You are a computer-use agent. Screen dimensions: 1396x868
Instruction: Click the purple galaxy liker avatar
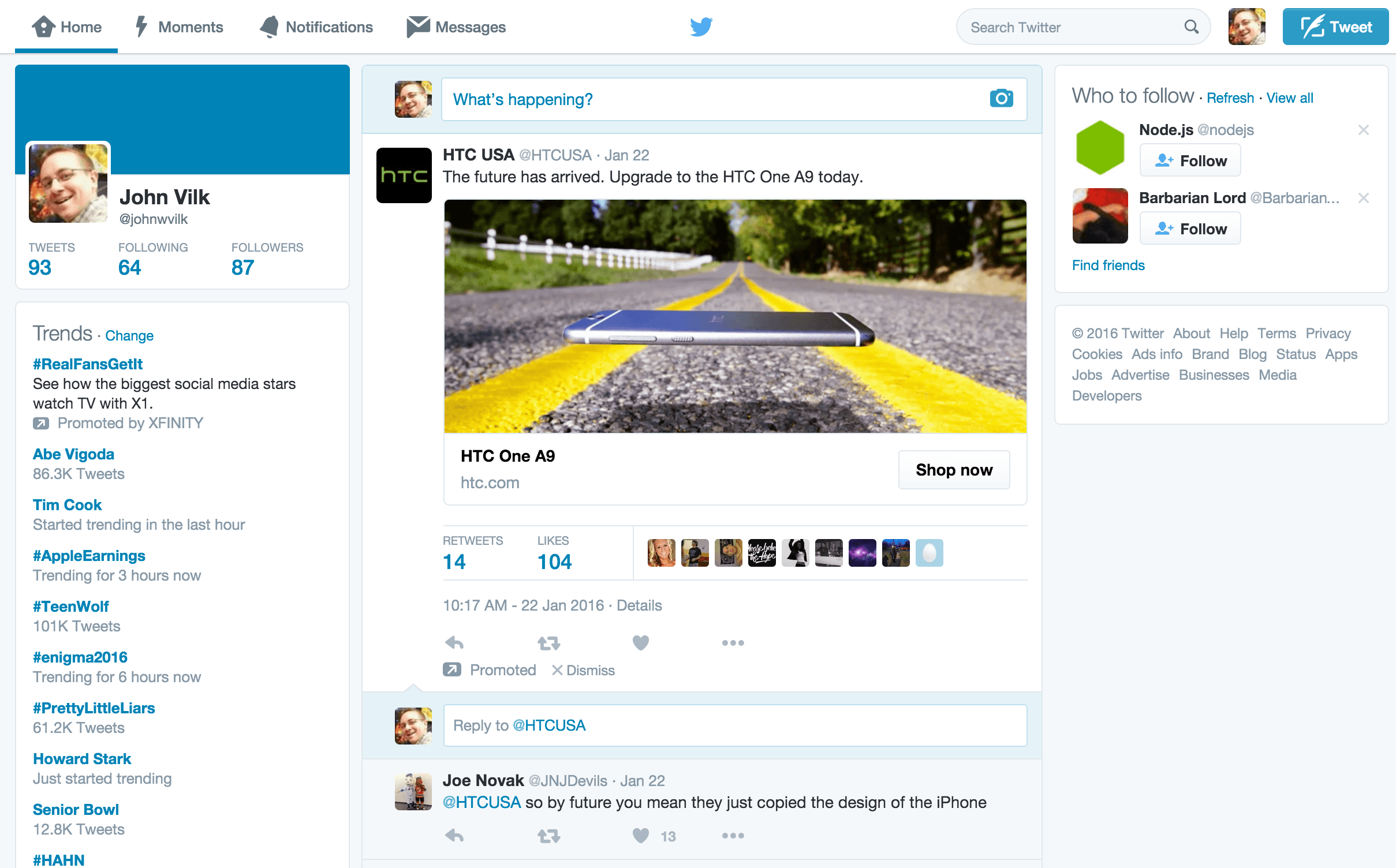[862, 553]
